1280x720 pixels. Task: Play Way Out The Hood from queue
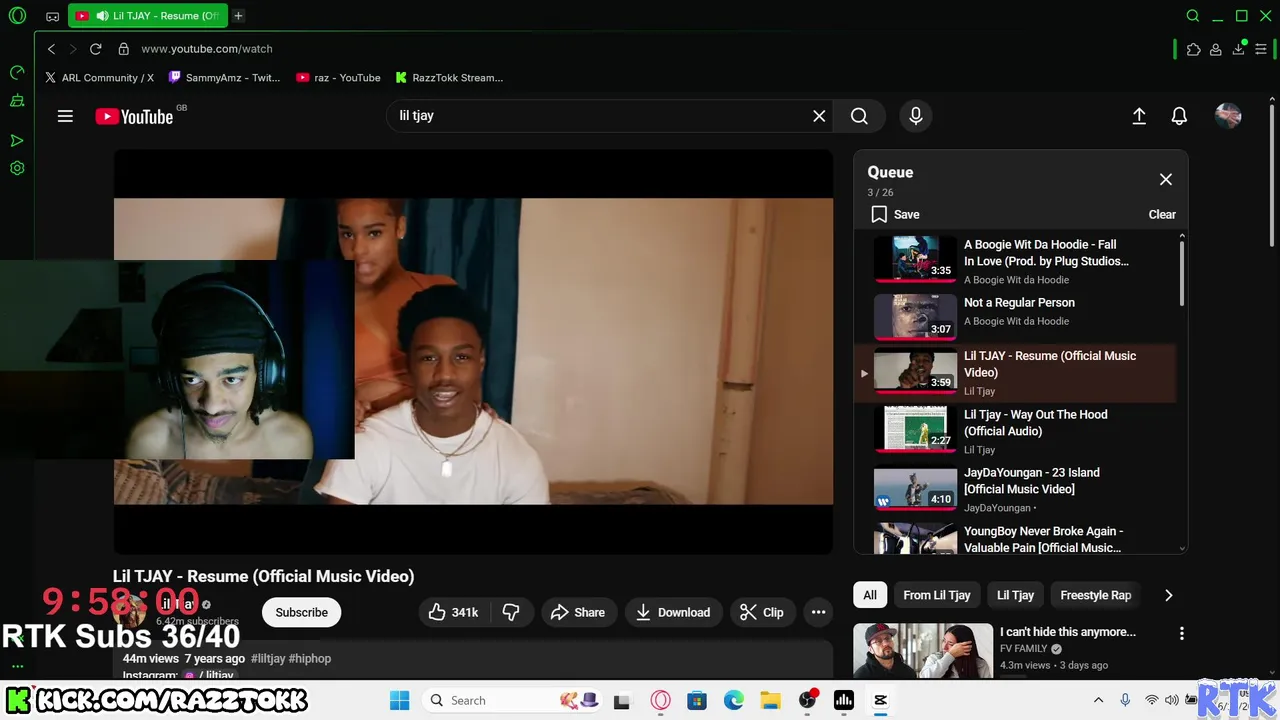pyautogui.click(x=1015, y=431)
